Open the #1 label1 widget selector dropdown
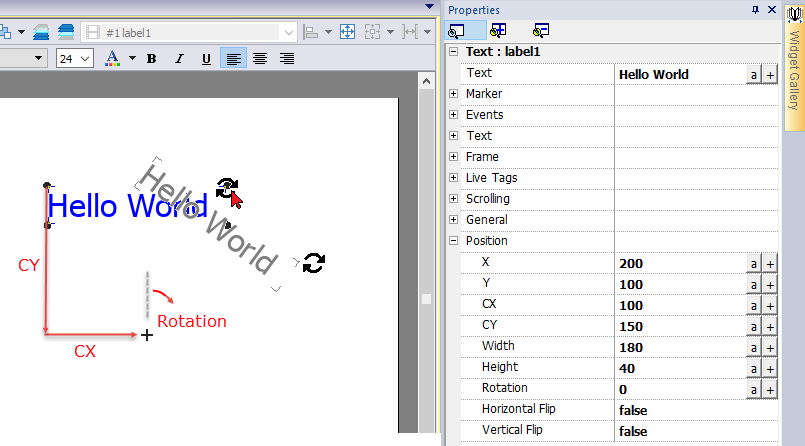This screenshot has width=805, height=446. pyautogui.click(x=289, y=32)
